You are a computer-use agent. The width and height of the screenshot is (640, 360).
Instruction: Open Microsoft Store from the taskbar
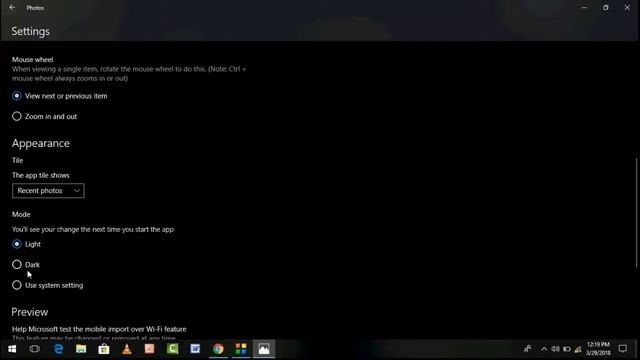pyautogui.click(x=104, y=349)
